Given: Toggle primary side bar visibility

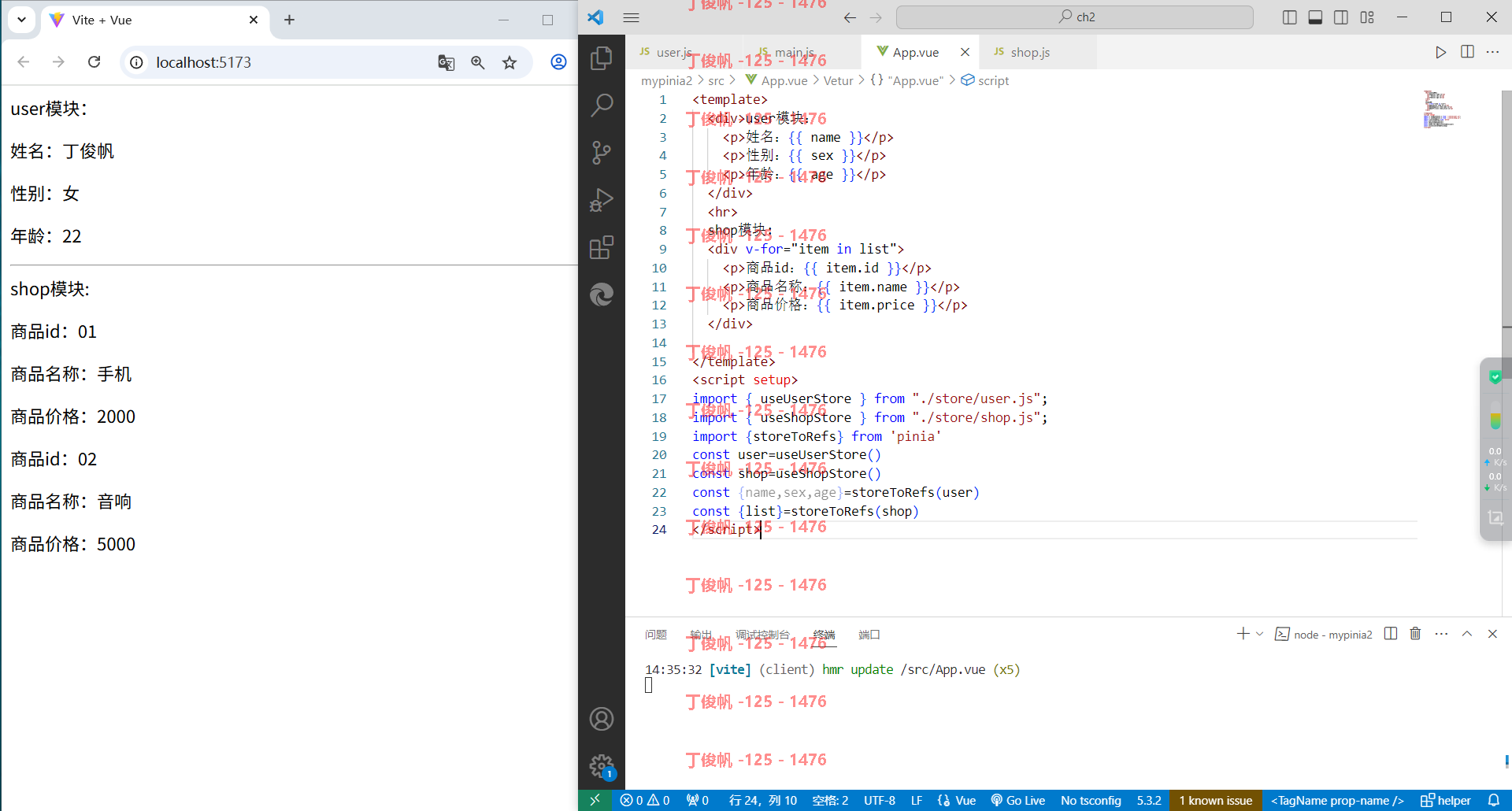Looking at the screenshot, I should click(x=1289, y=17).
